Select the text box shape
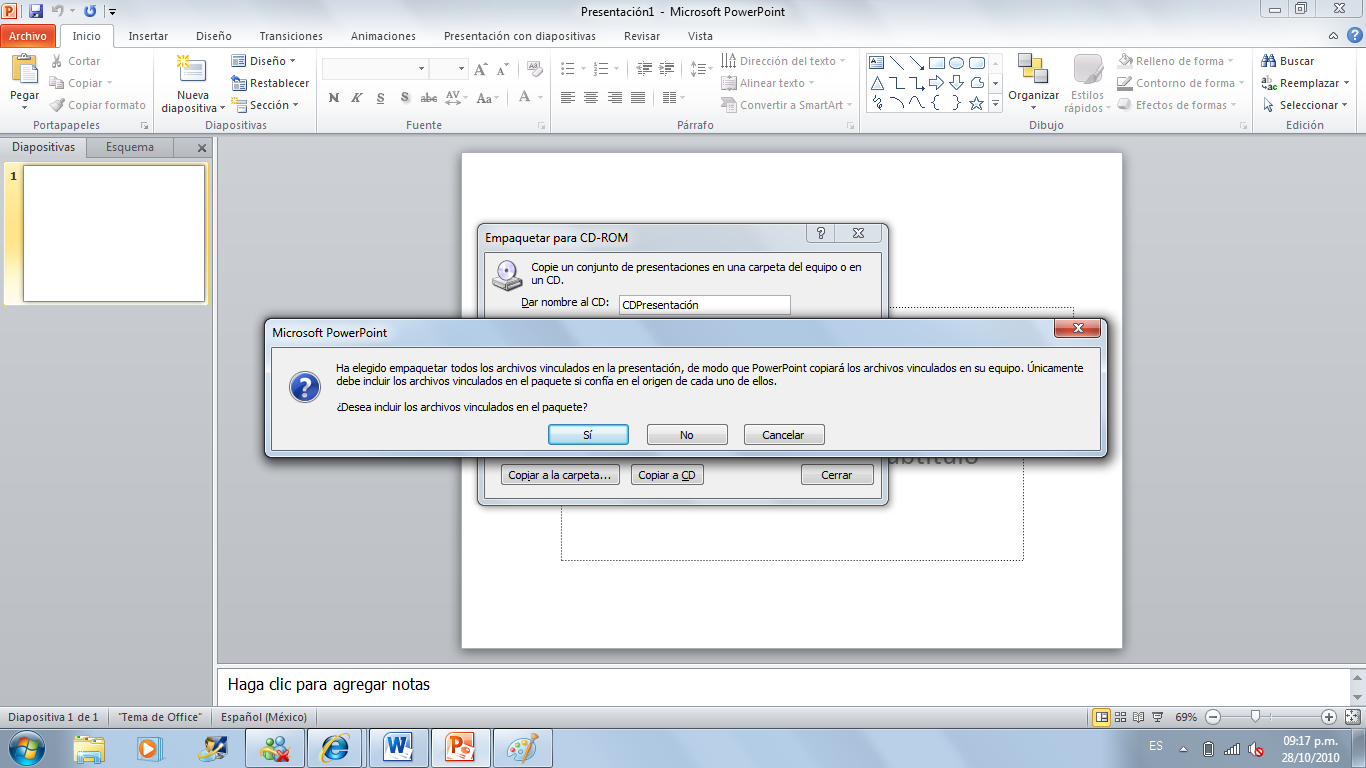The height and width of the screenshot is (768, 1366). coord(877,62)
